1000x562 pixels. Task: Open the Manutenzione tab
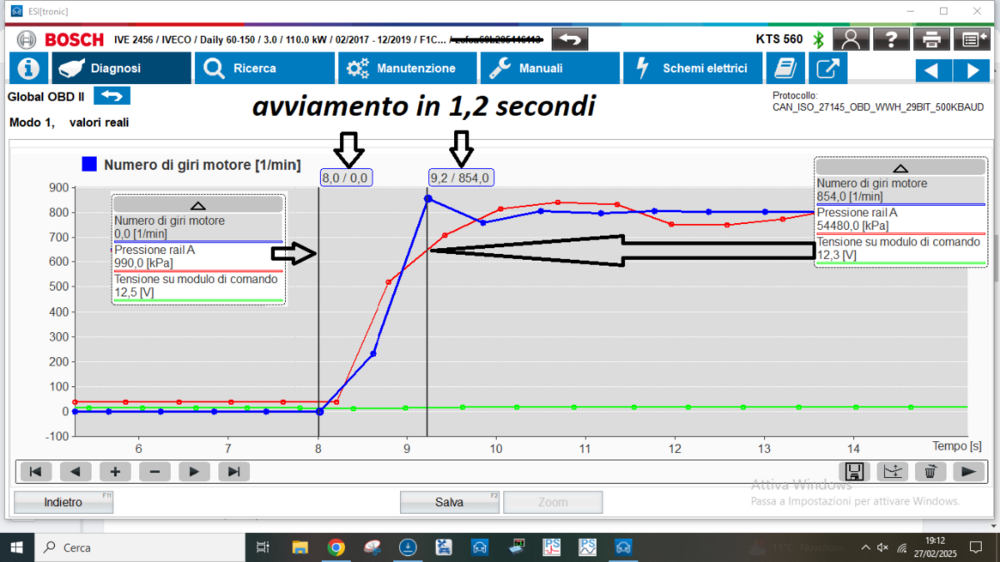pos(408,68)
